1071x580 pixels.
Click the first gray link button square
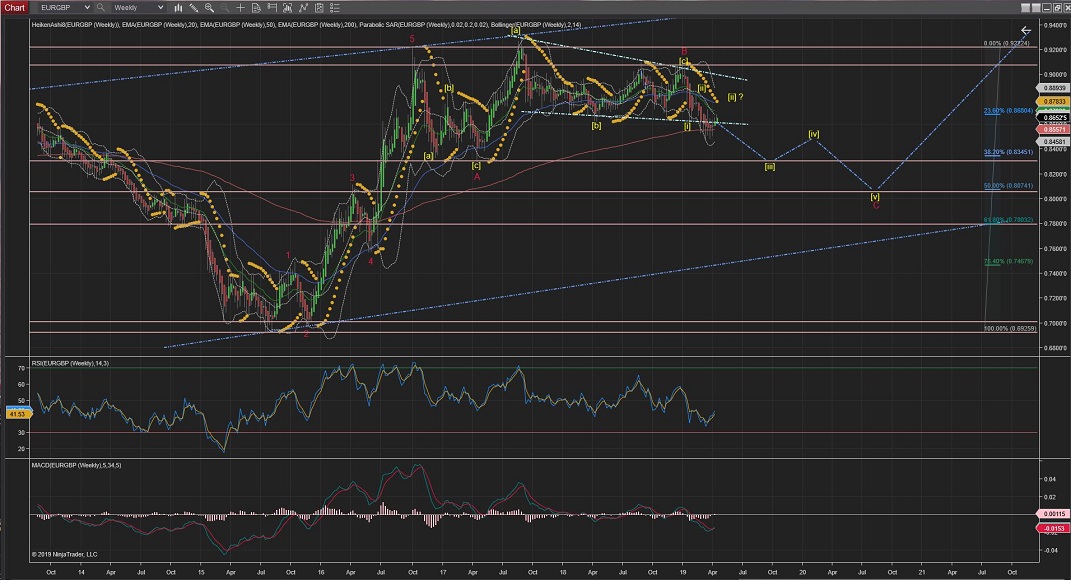pyautogui.click(x=1025, y=8)
